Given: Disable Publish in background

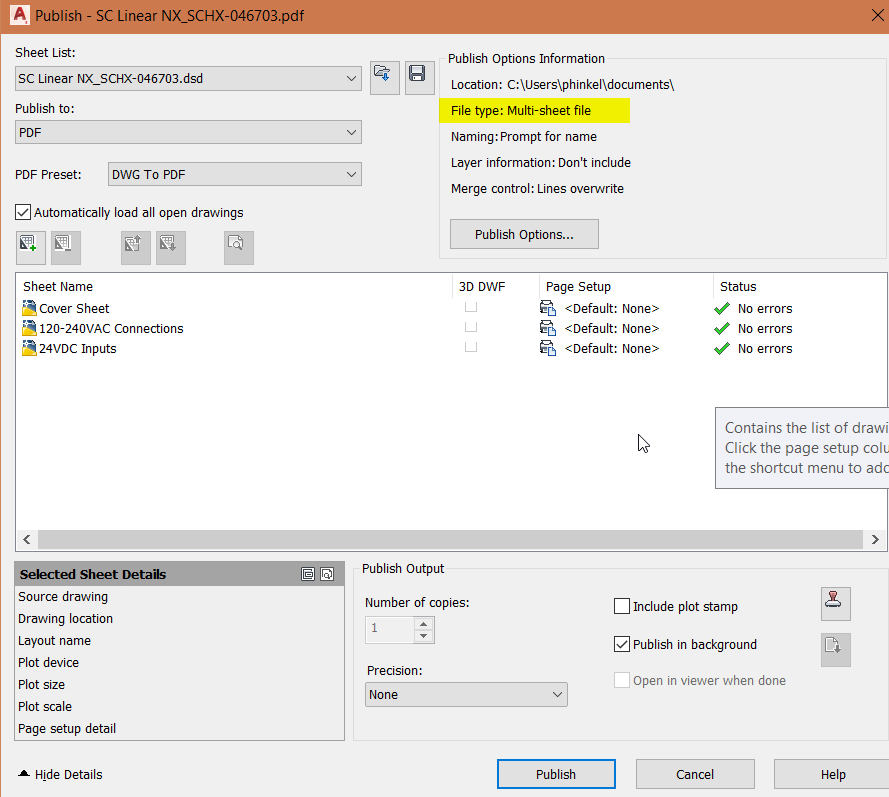Looking at the screenshot, I should click(x=621, y=643).
